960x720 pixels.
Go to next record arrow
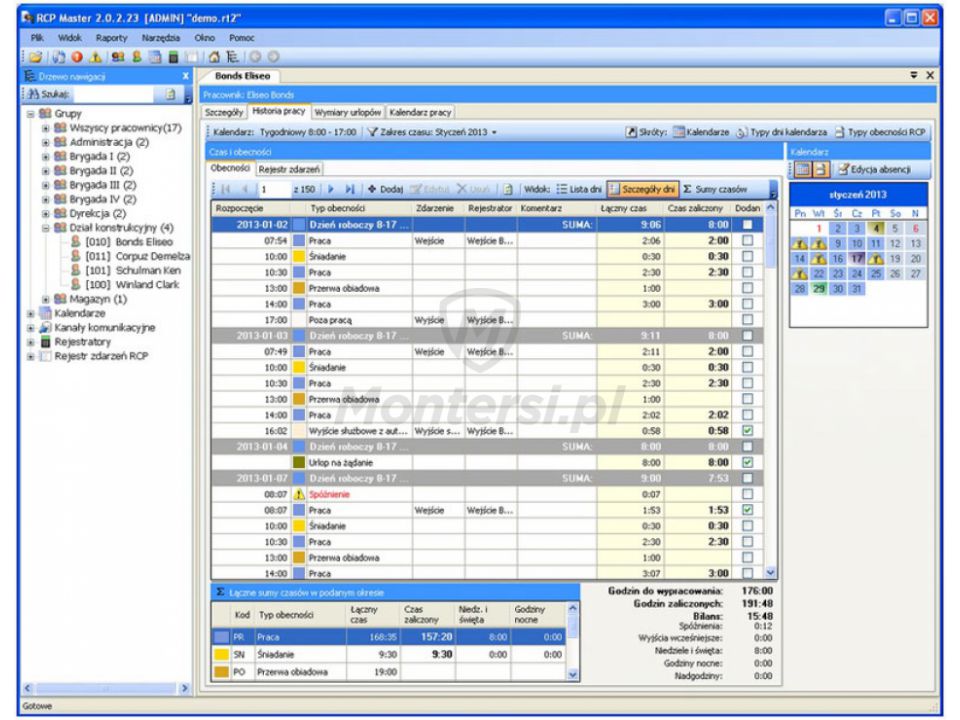point(331,189)
